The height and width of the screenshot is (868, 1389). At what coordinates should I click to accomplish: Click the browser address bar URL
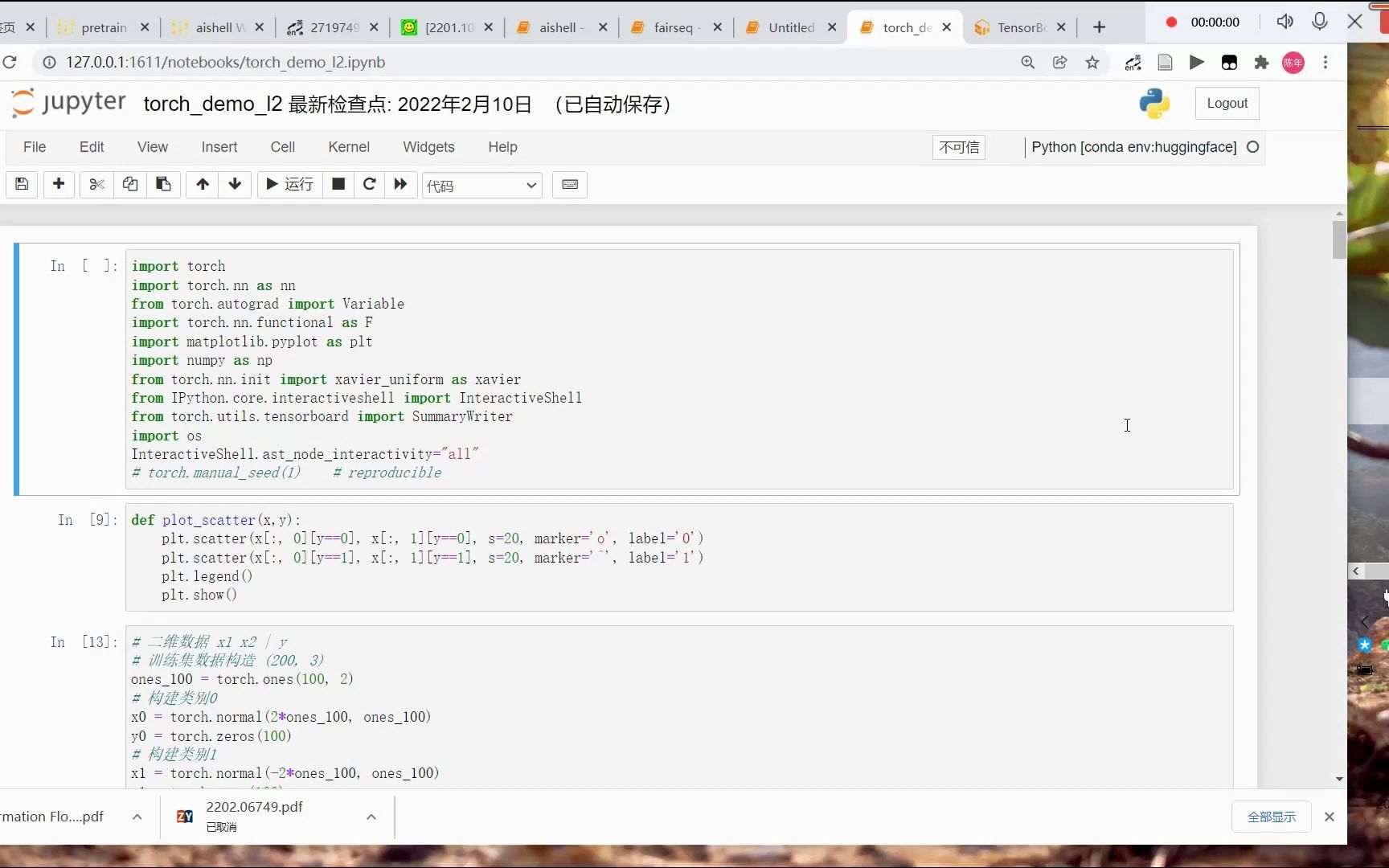coord(225,62)
